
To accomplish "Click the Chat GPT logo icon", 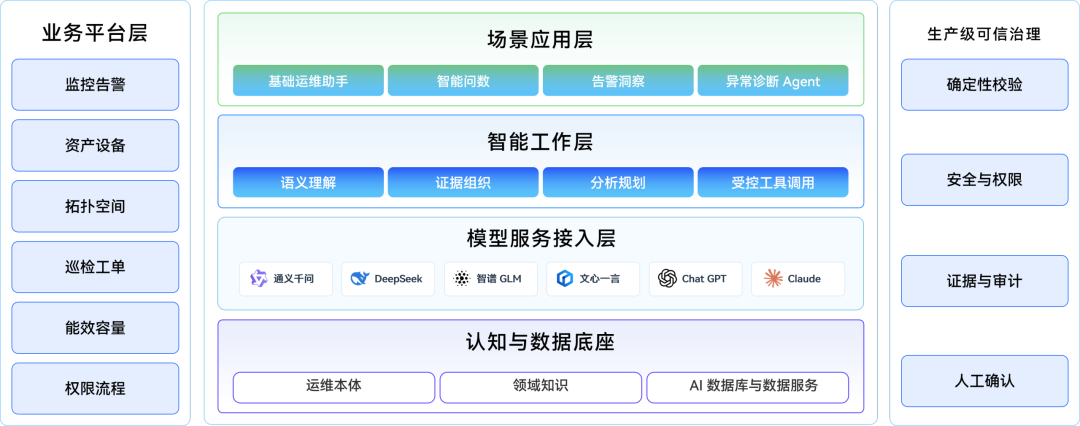I will click(667, 279).
